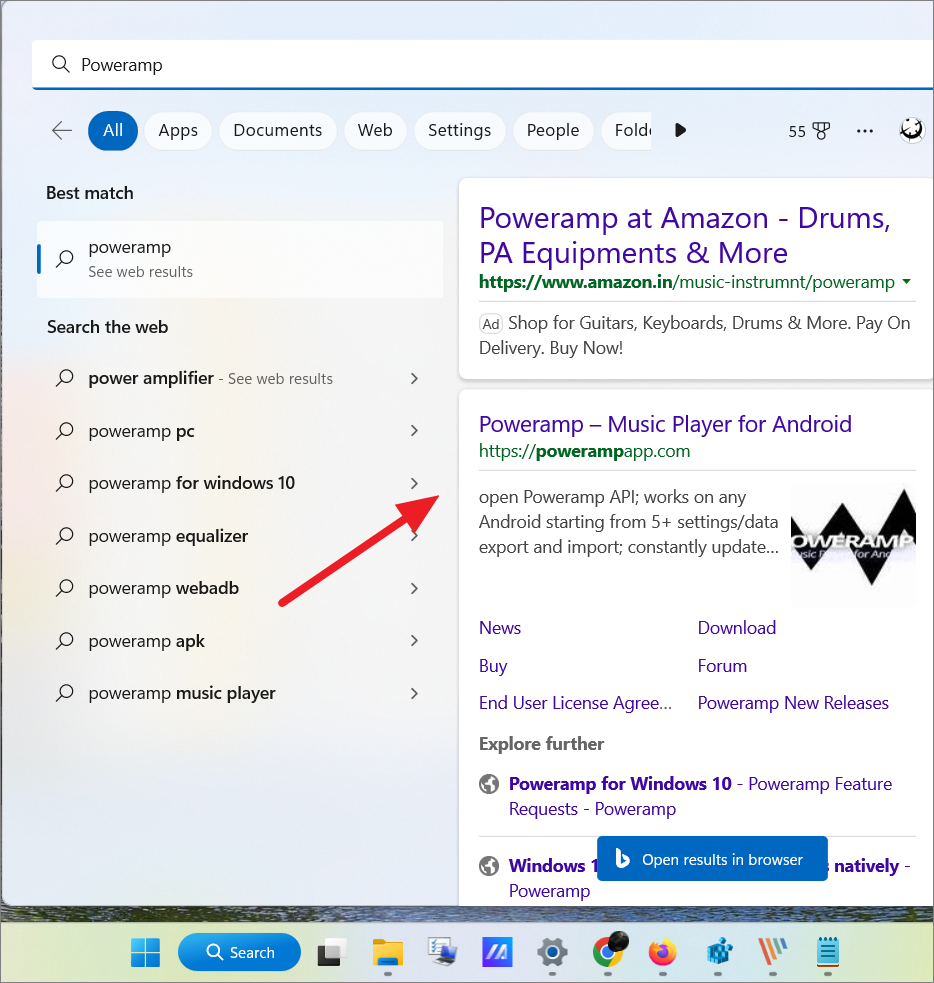This screenshot has height=983, width=934.
Task: Open the orange striped app on taskbar
Action: 773,953
